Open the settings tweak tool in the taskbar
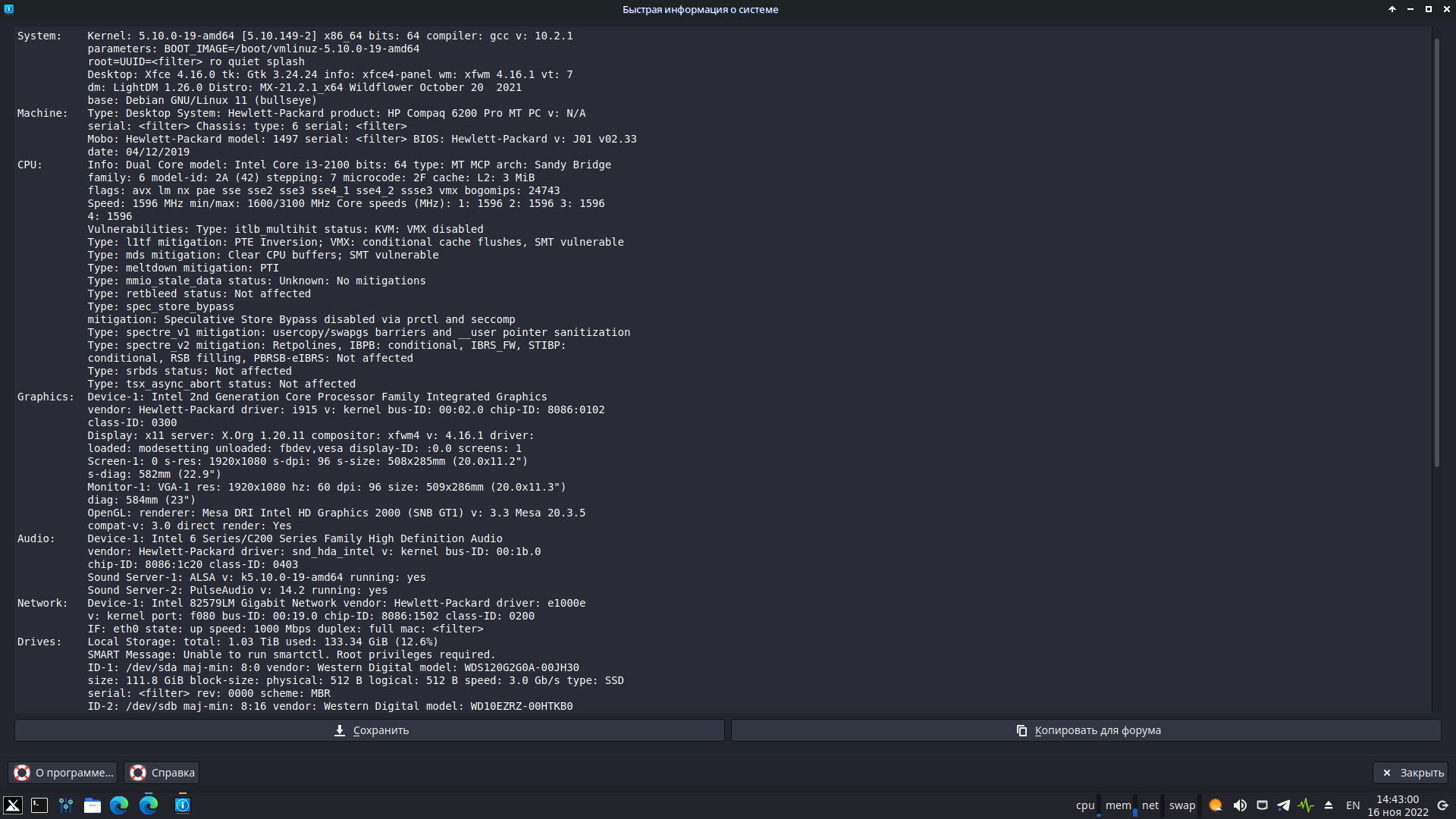1456x819 pixels. click(x=66, y=805)
